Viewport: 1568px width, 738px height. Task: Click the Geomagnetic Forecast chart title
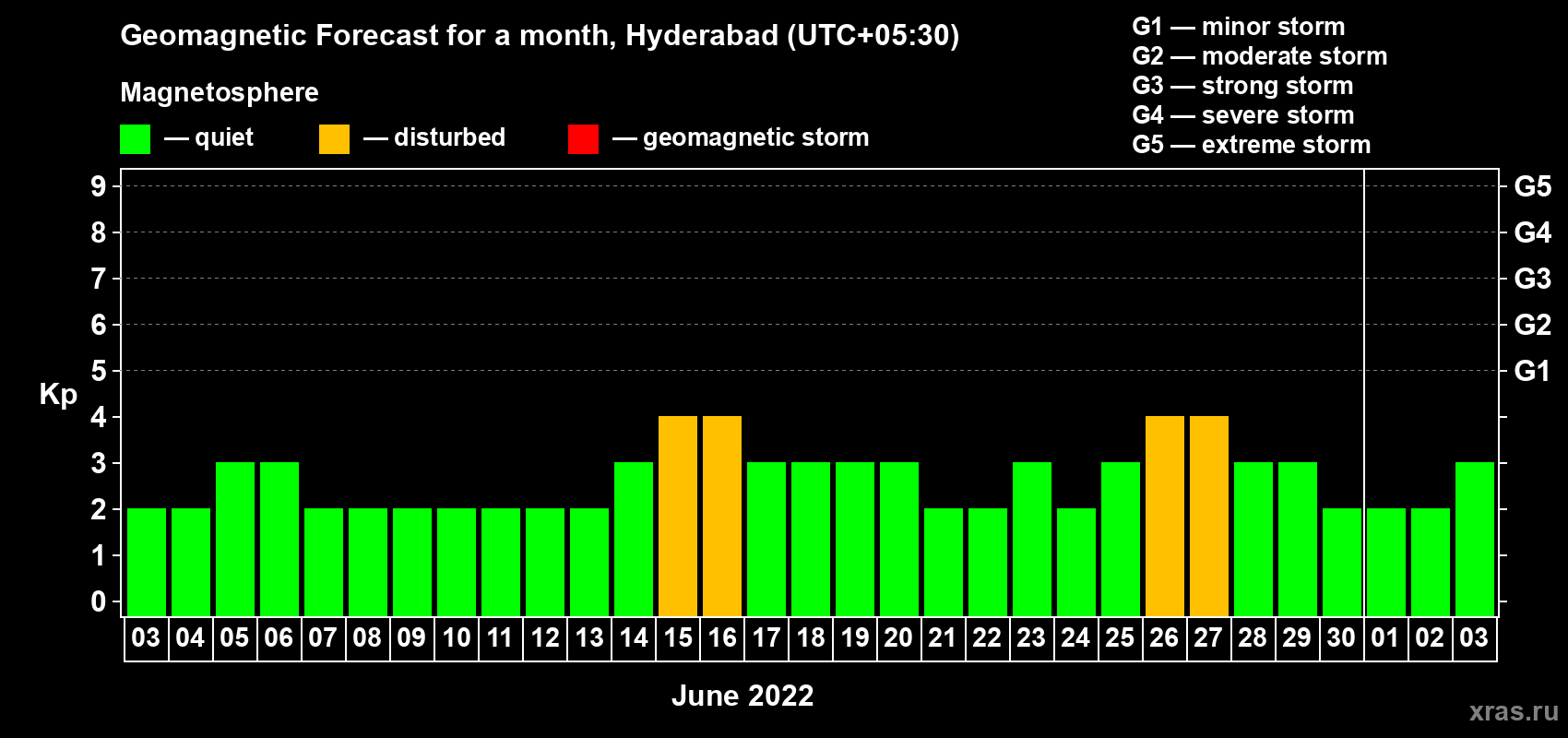tap(540, 35)
